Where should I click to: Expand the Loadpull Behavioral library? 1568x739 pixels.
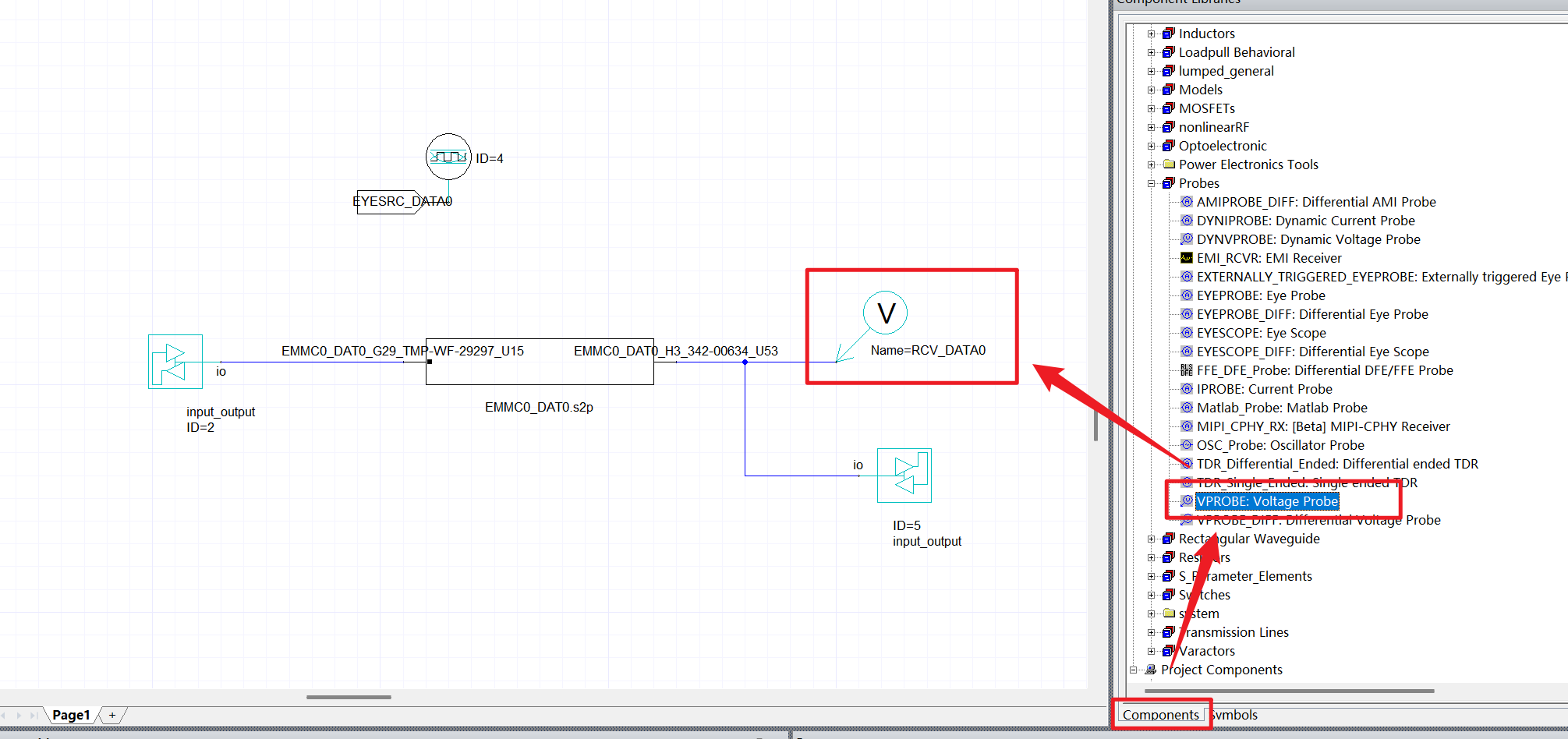tap(1151, 52)
